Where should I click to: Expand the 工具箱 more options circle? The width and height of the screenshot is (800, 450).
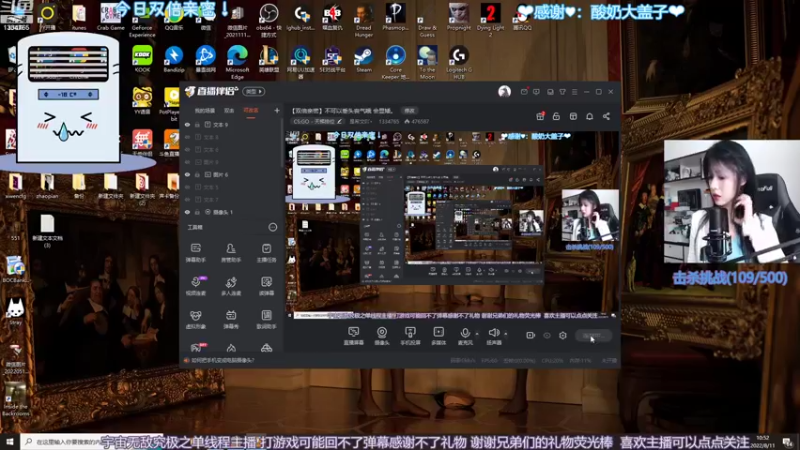tap(273, 227)
